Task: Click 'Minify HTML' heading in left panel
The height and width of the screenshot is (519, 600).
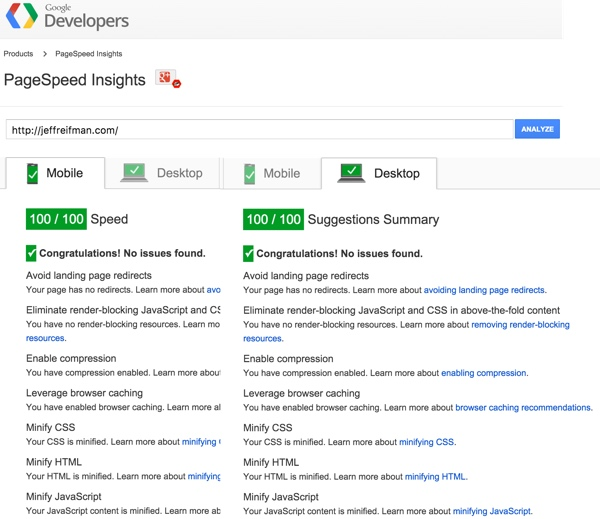Action: coord(54,462)
